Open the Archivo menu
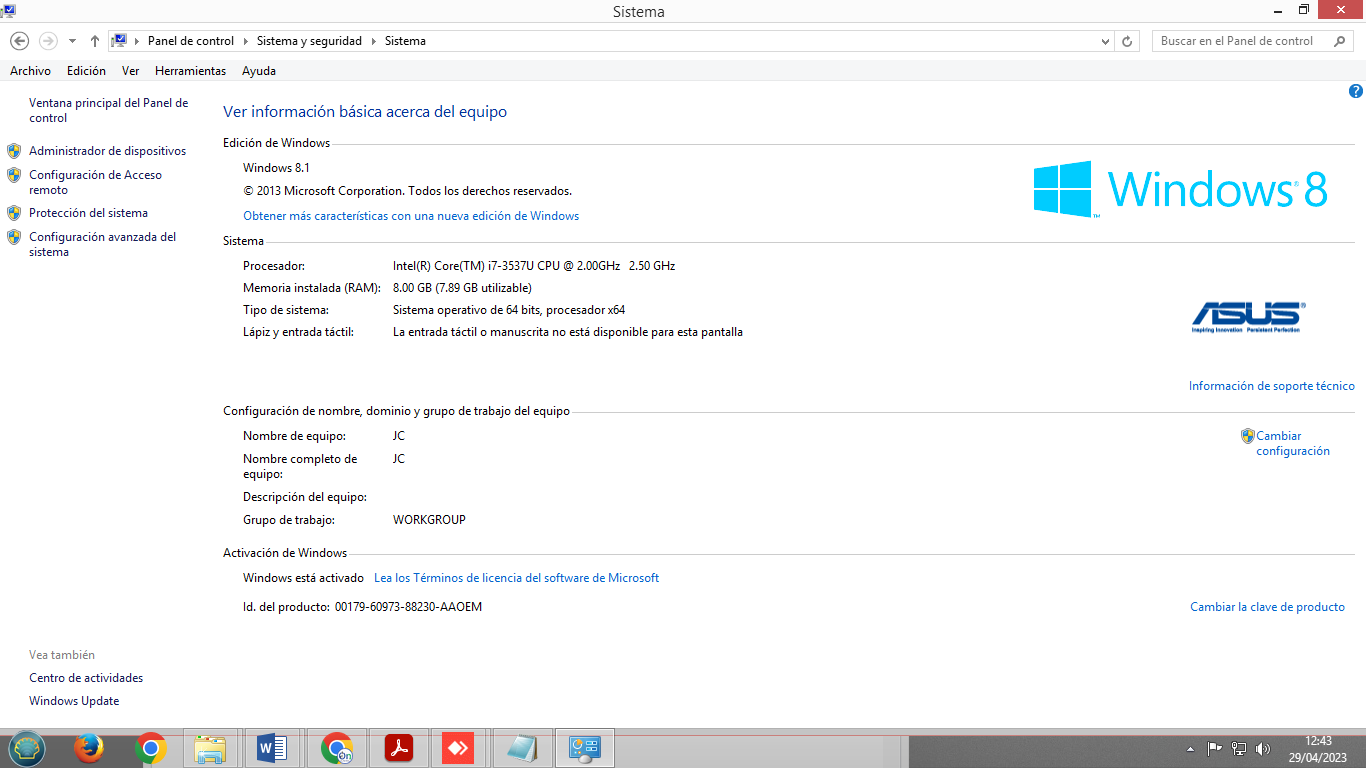Viewport: 1366px width, 768px height. point(30,71)
